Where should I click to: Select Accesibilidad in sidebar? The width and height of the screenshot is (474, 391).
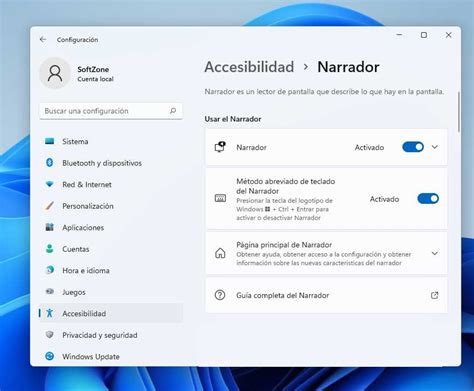click(111, 313)
